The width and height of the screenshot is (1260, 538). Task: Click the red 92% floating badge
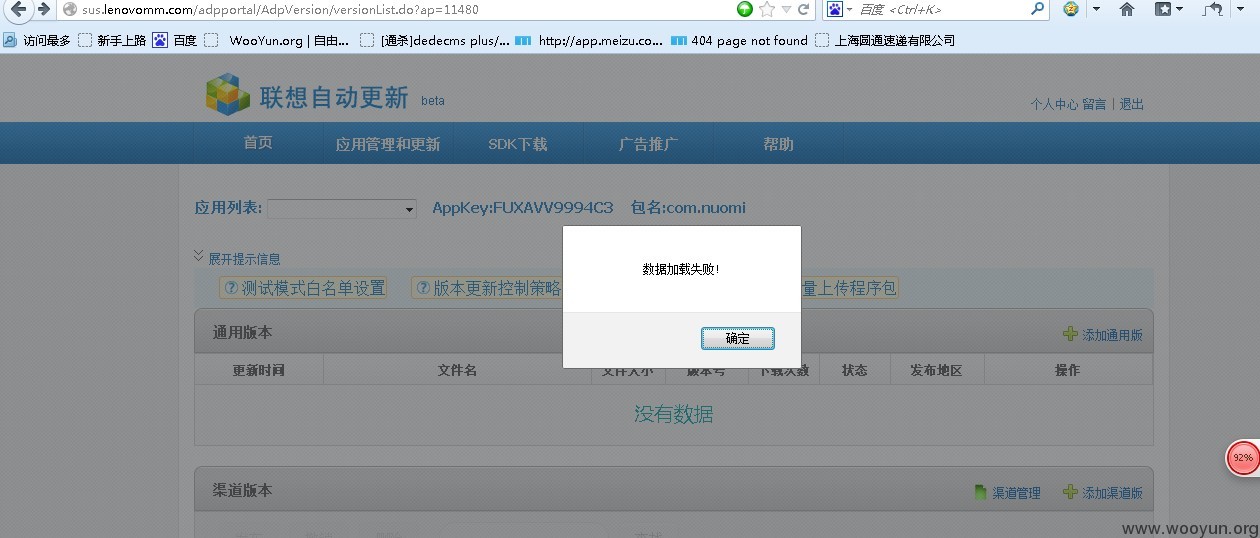(1243, 458)
